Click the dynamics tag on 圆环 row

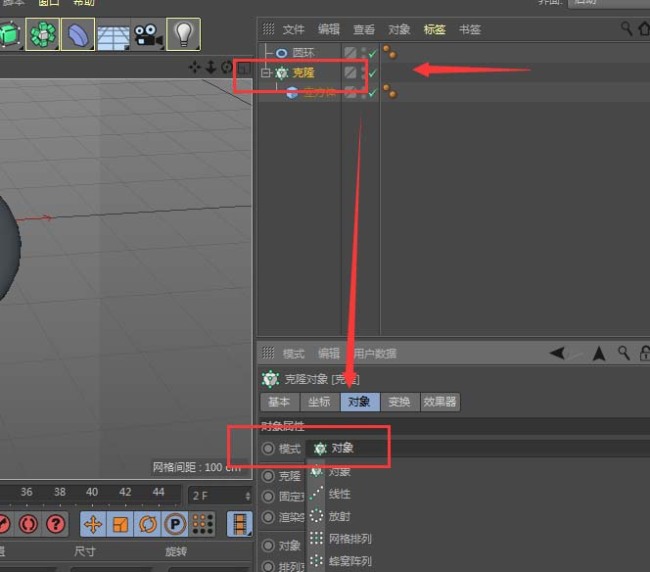click(390, 52)
